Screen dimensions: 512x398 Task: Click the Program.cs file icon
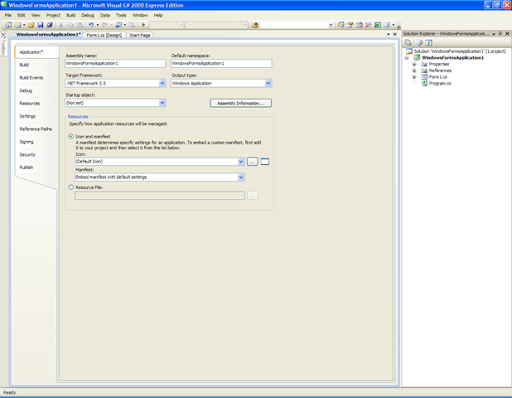[x=425, y=83]
